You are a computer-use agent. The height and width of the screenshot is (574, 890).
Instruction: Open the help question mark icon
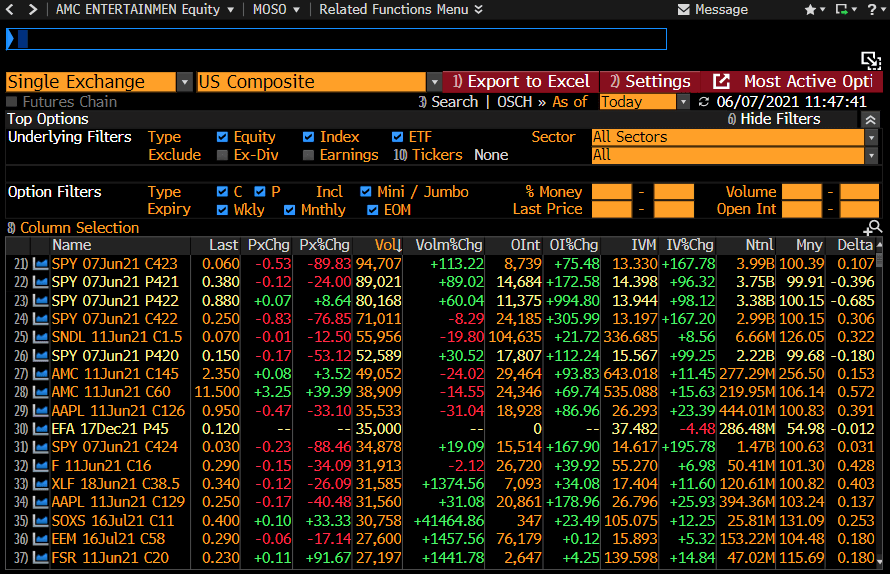click(x=871, y=10)
